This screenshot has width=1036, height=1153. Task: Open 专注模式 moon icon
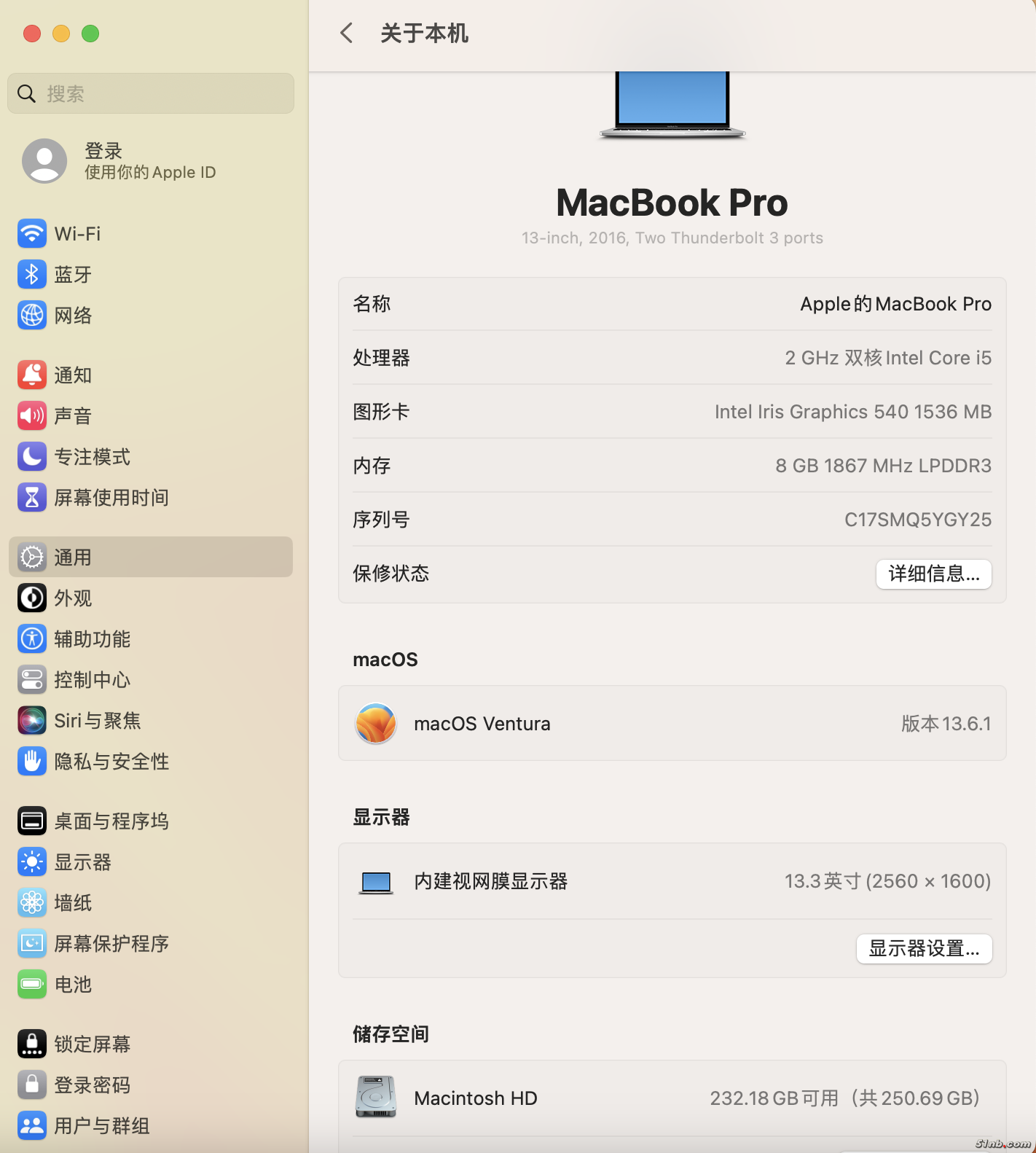(32, 457)
